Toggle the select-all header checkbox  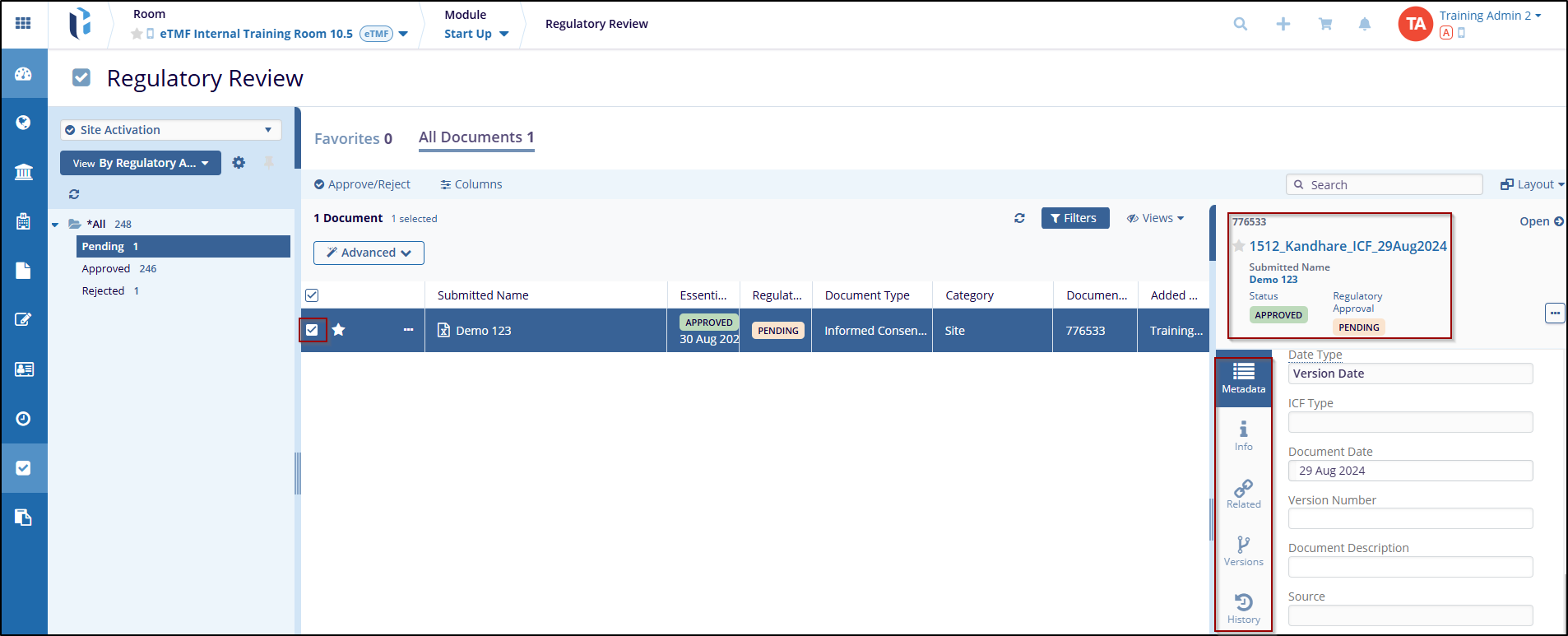[x=312, y=295]
